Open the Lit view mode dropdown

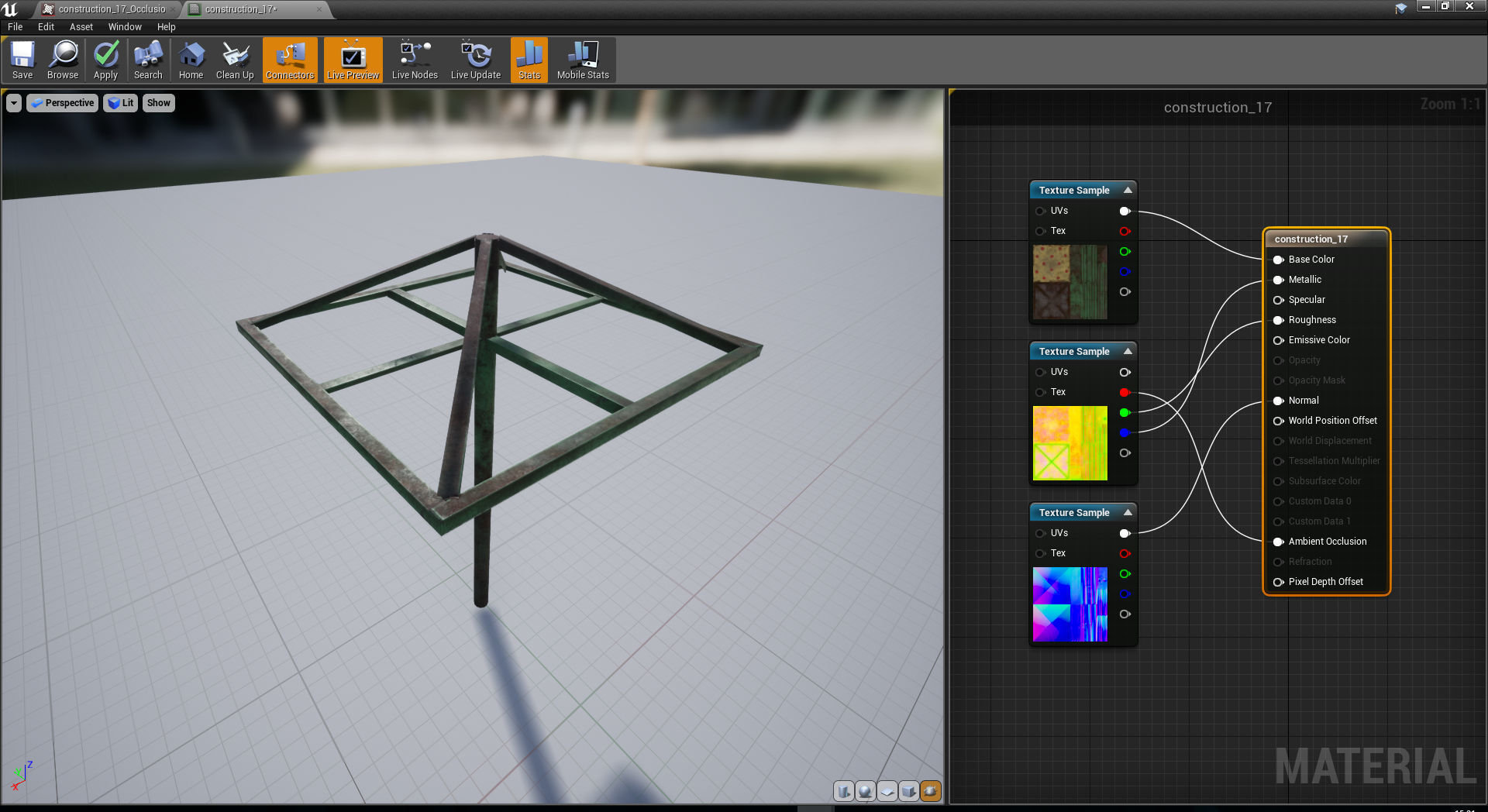120,103
